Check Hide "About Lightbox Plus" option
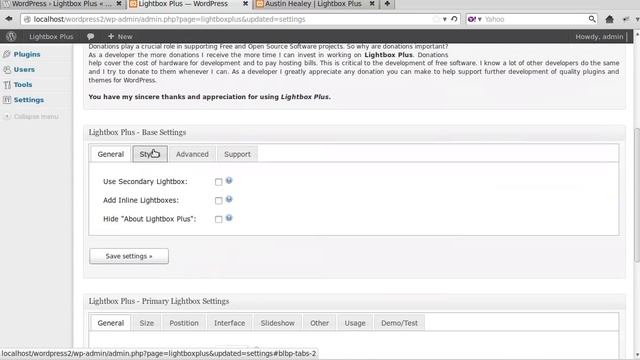 (x=218, y=220)
